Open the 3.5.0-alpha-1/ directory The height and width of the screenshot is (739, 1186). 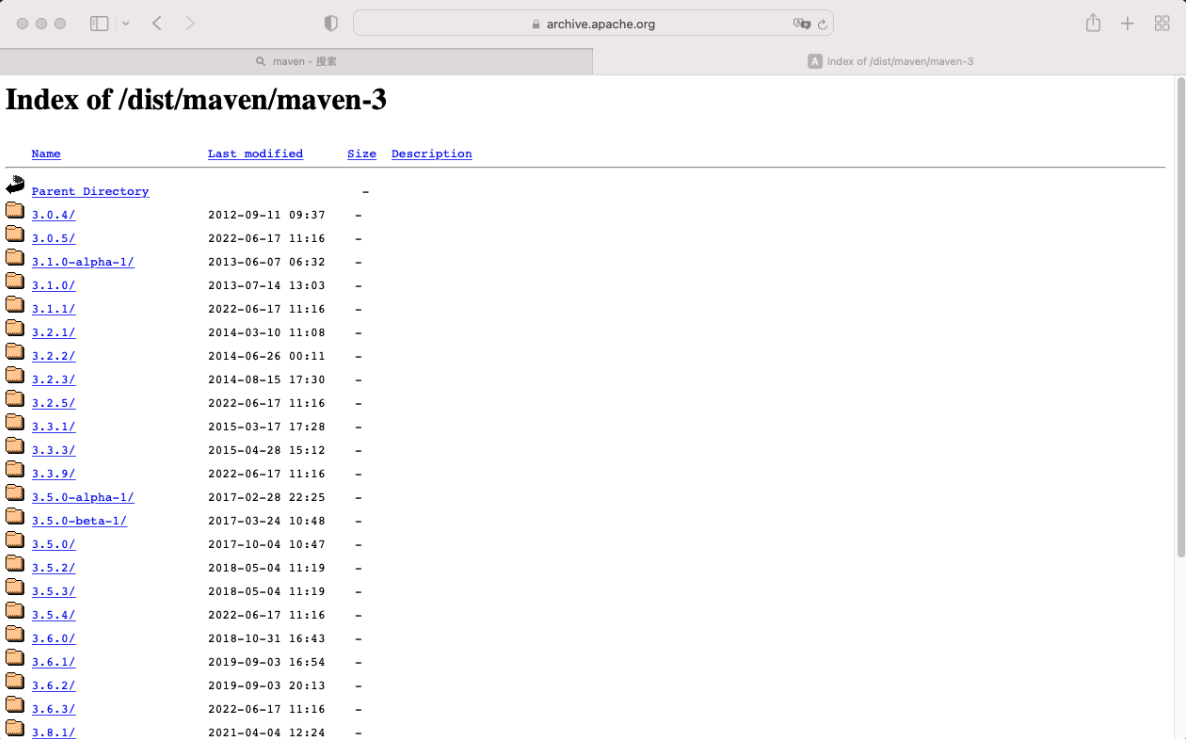click(x=82, y=497)
